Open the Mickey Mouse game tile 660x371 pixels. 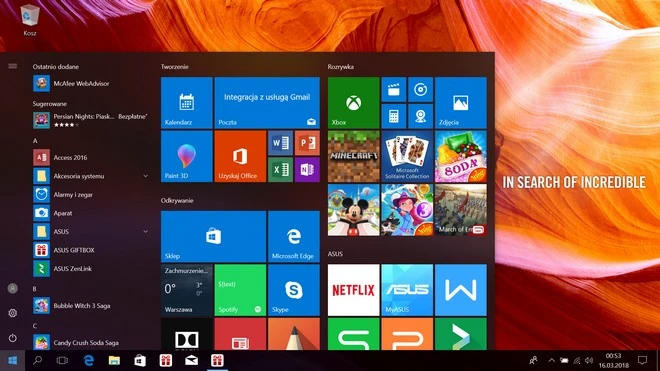(x=354, y=210)
